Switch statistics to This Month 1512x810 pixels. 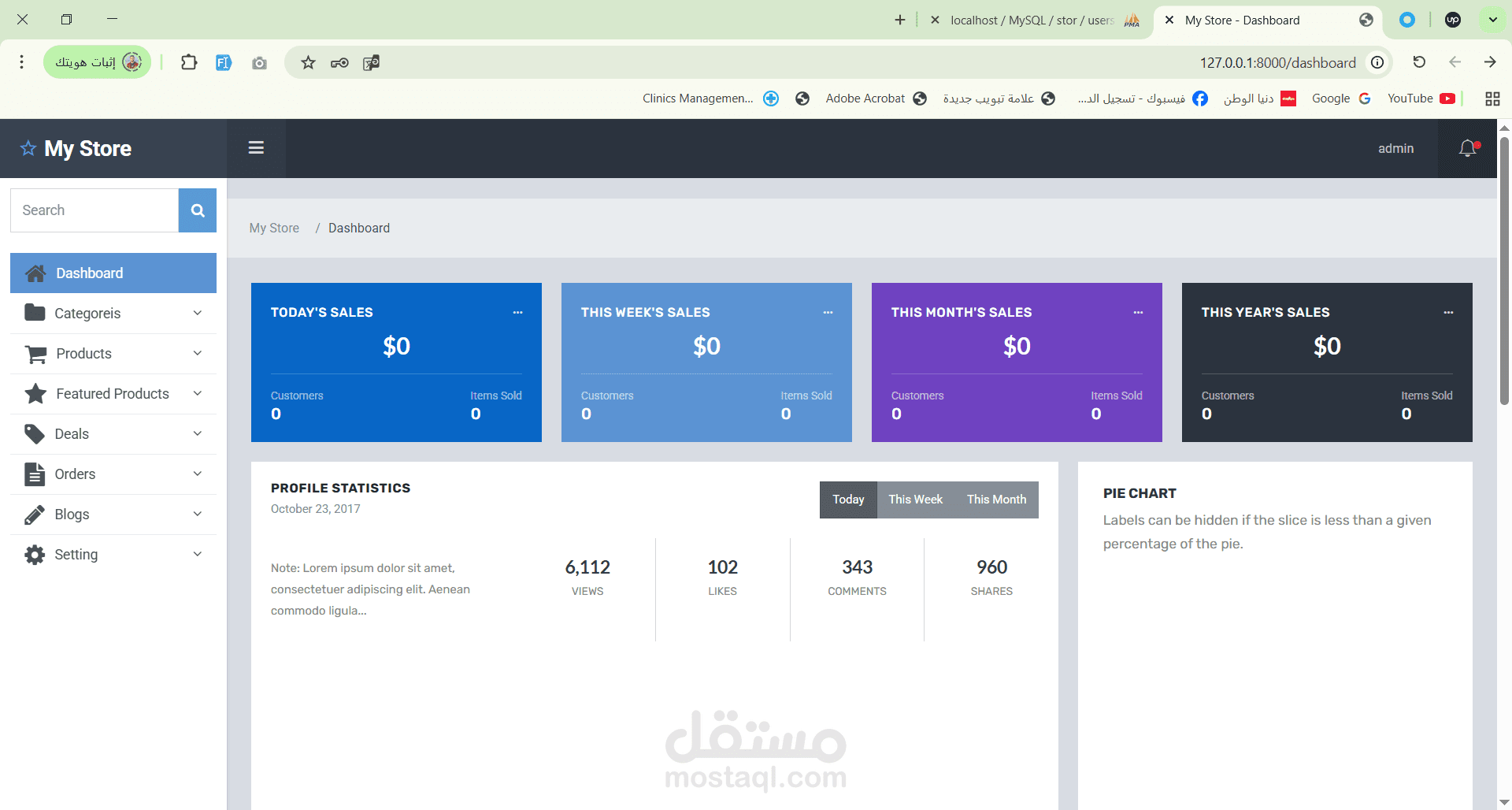pos(996,500)
